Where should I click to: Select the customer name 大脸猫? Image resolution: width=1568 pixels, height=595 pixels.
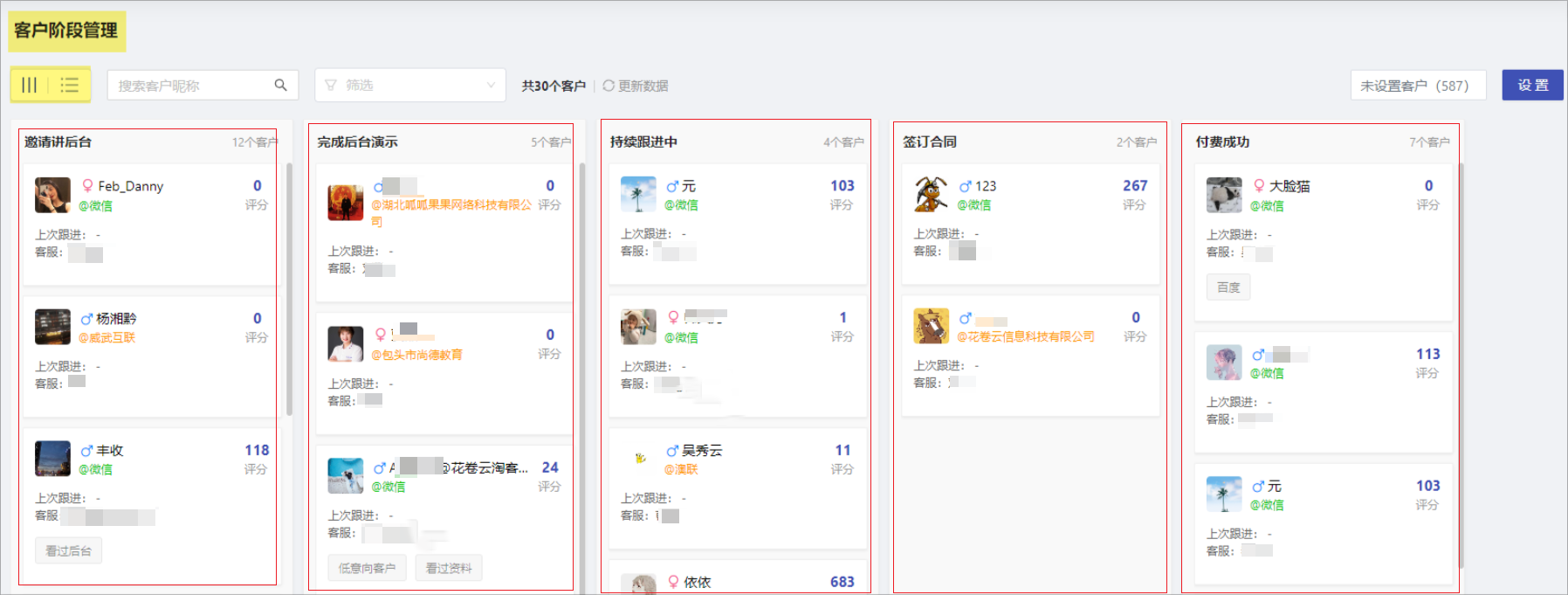pos(1289,186)
